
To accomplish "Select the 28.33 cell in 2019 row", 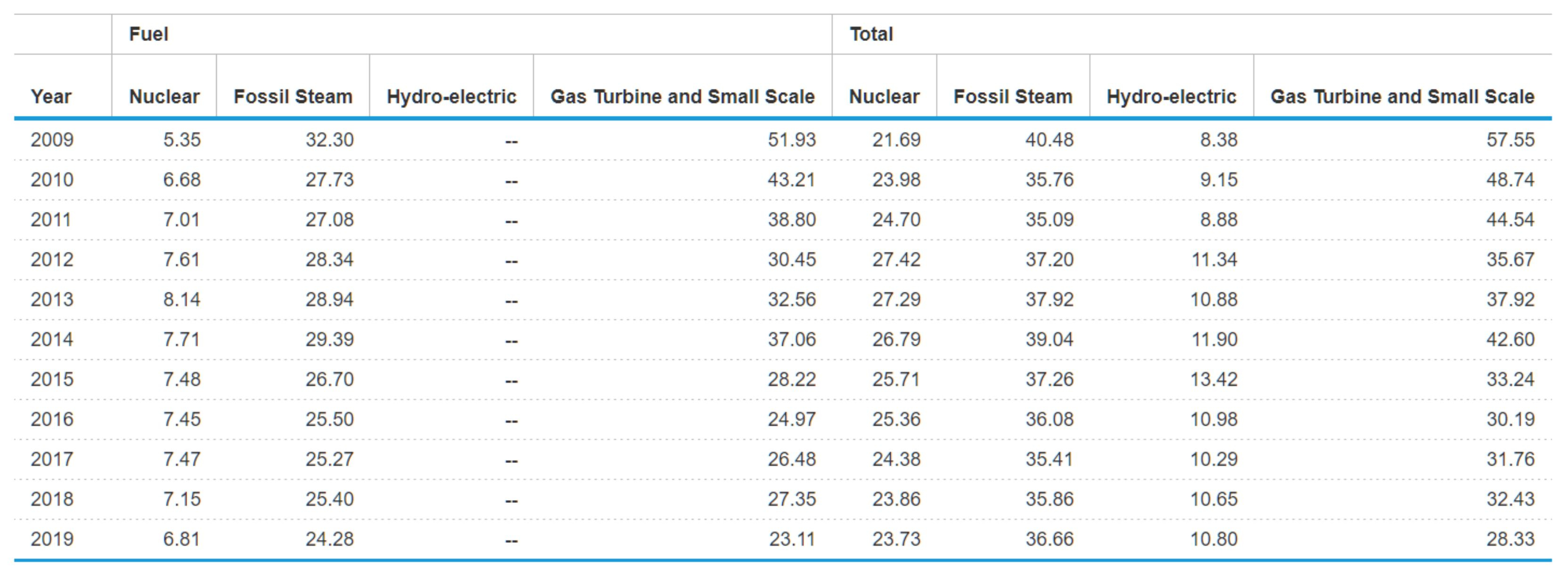I will pyautogui.click(x=1510, y=539).
